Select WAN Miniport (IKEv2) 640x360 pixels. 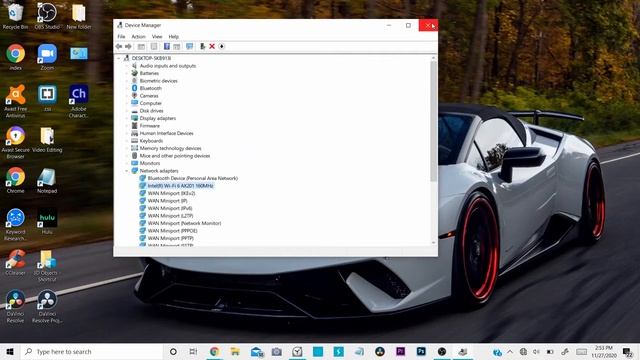tap(171, 193)
